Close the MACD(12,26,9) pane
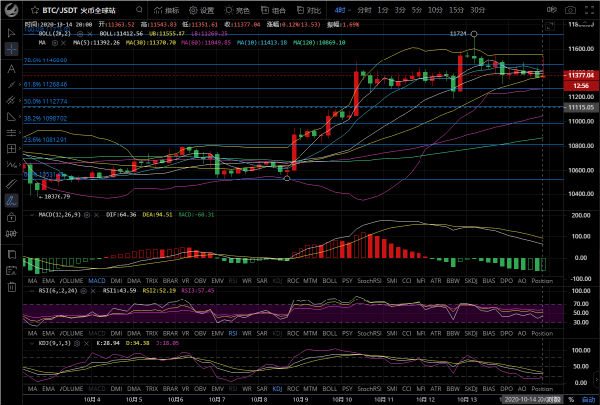Viewport: 600px width, 405px height. pos(96,215)
